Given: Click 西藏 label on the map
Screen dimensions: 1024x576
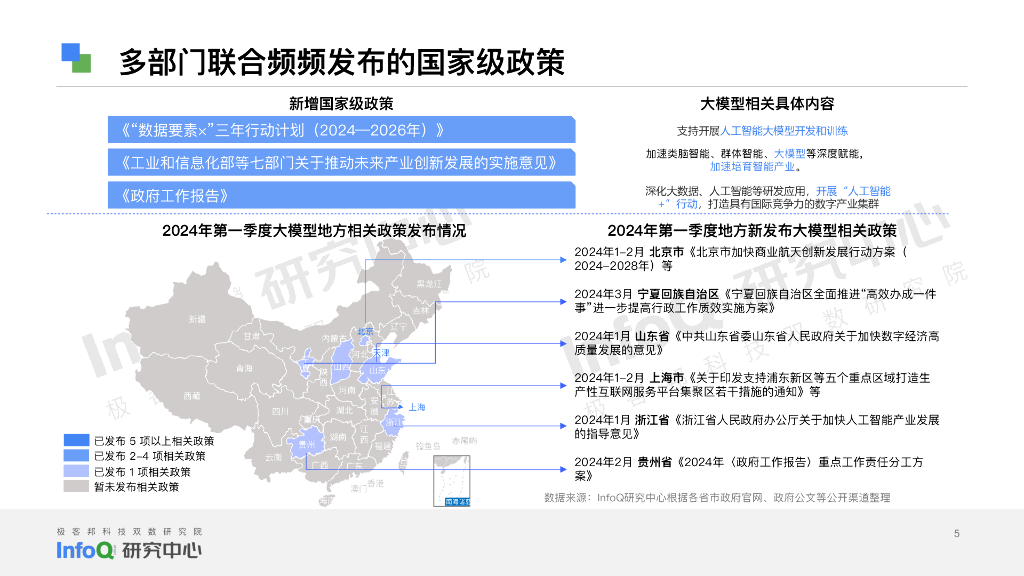Looking at the screenshot, I should click(191, 396).
